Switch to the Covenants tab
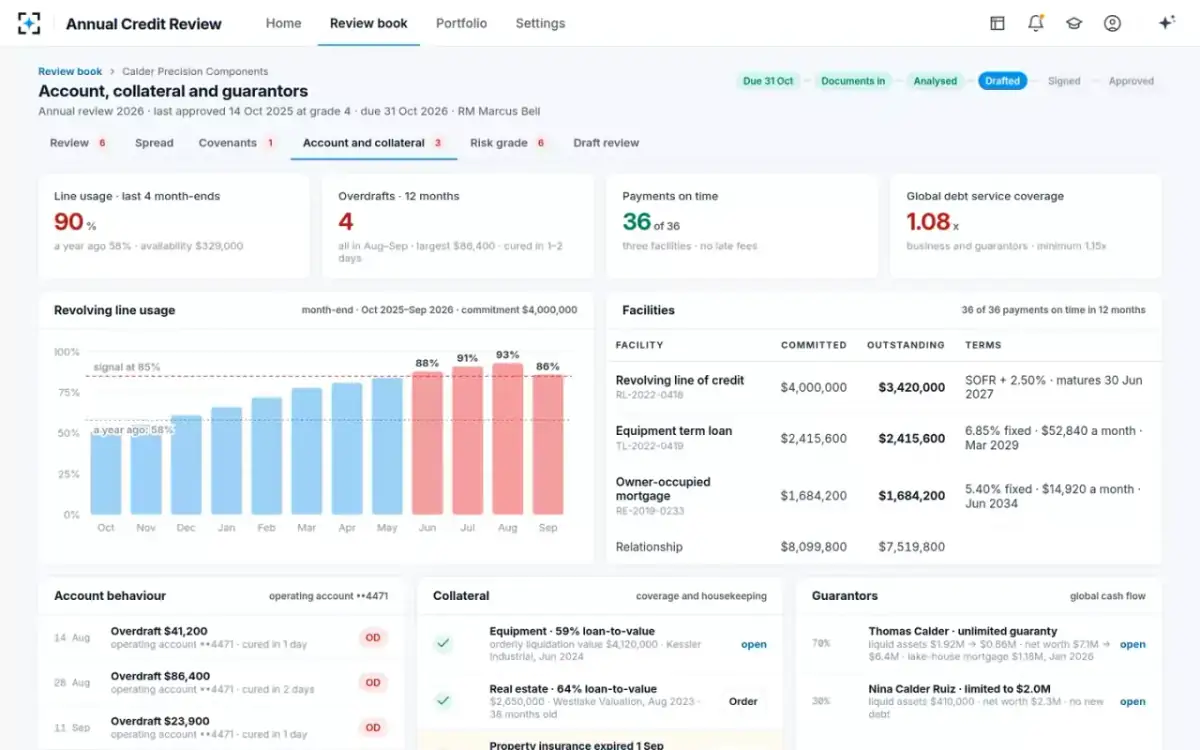The height and width of the screenshot is (750, 1200). pos(237,143)
